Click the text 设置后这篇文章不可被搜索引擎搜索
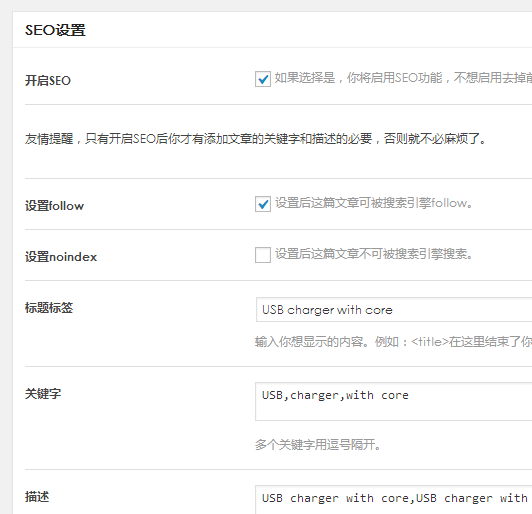The image size is (532, 514). click(x=374, y=254)
